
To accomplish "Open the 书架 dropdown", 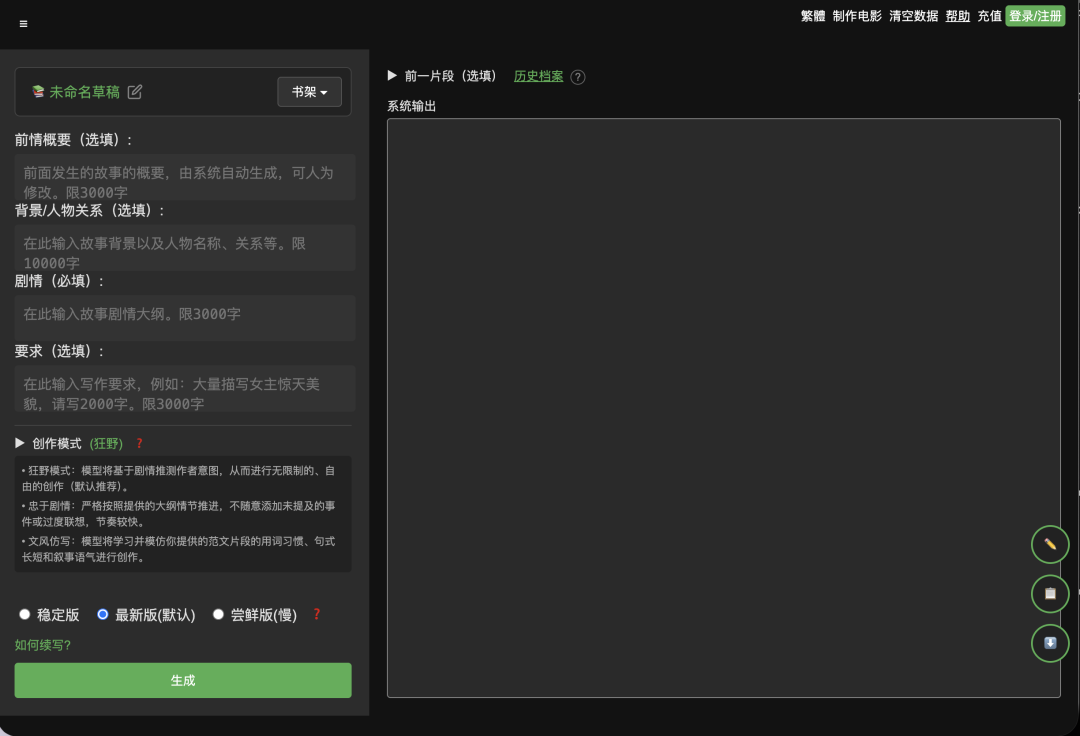I will tap(309, 92).
